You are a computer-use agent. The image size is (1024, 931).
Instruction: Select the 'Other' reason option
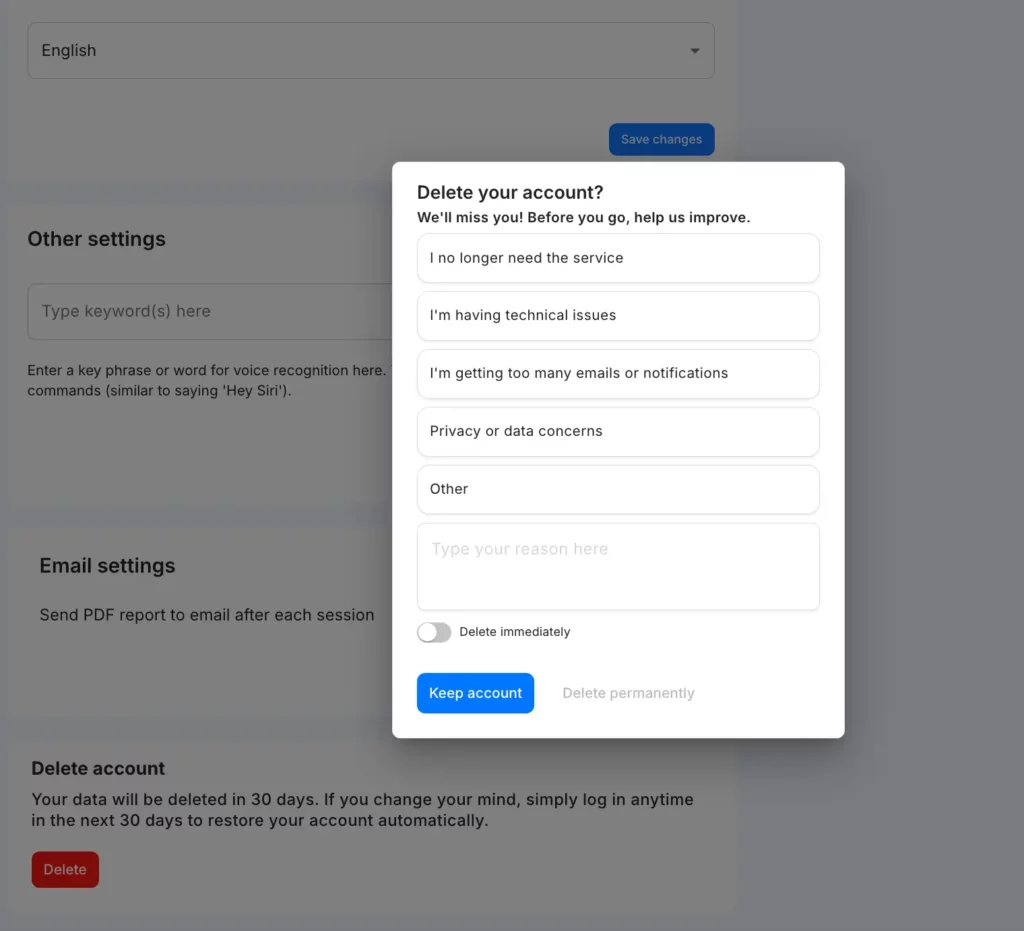pos(618,490)
